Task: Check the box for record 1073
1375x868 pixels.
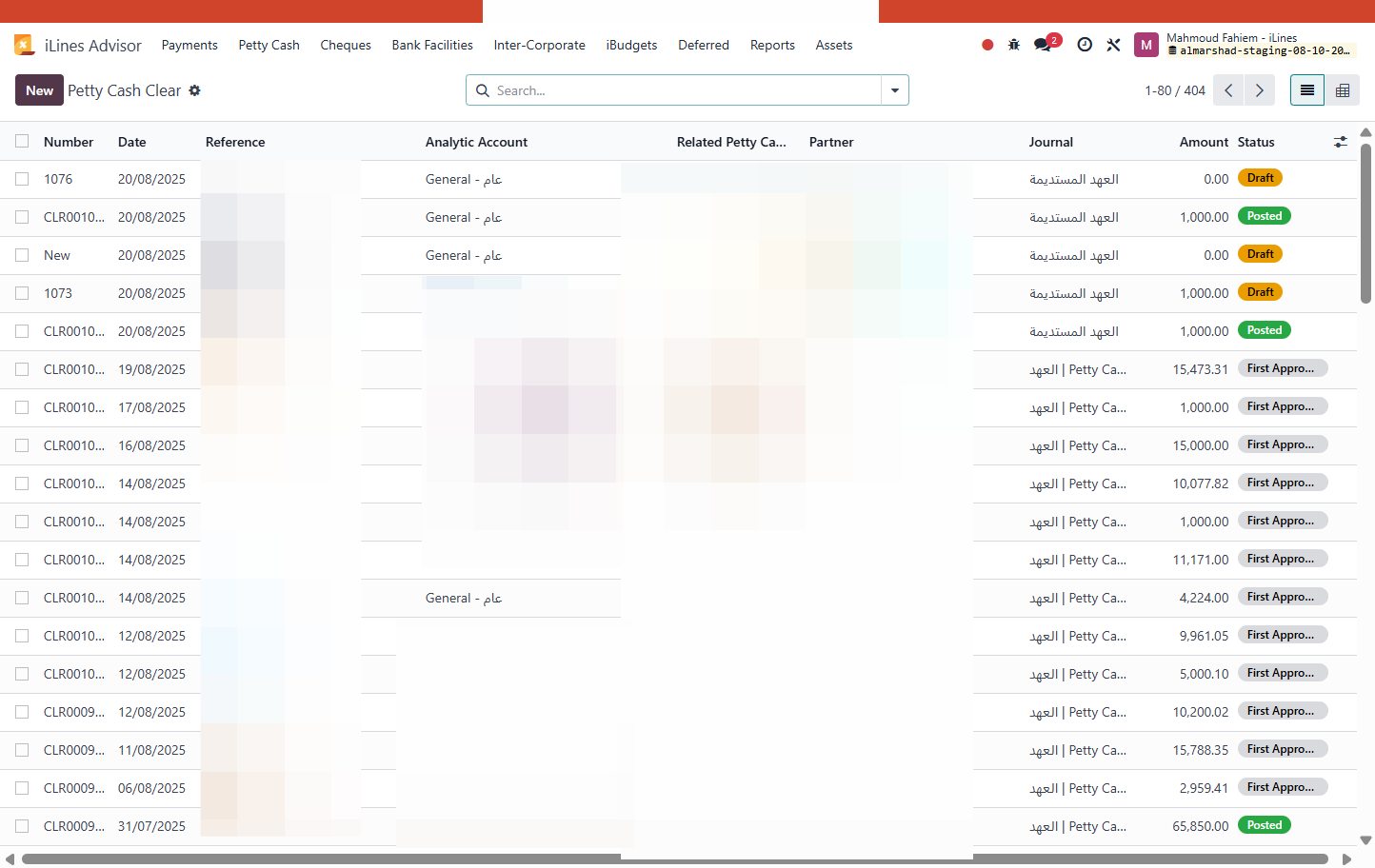Action: (x=22, y=293)
